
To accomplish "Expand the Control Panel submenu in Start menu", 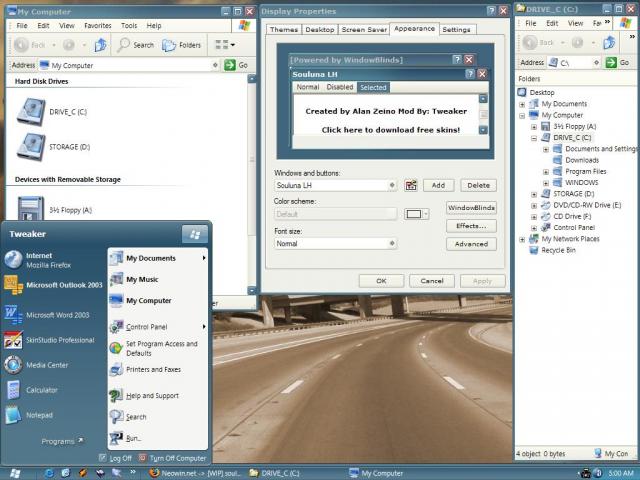I will point(204,327).
